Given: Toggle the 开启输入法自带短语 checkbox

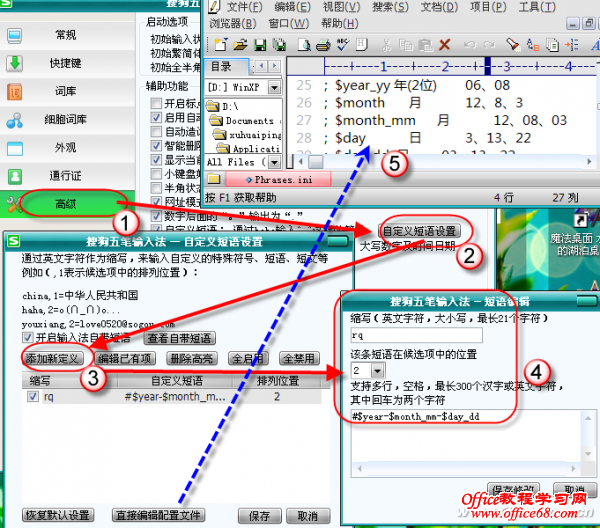Looking at the screenshot, I should tap(28, 338).
